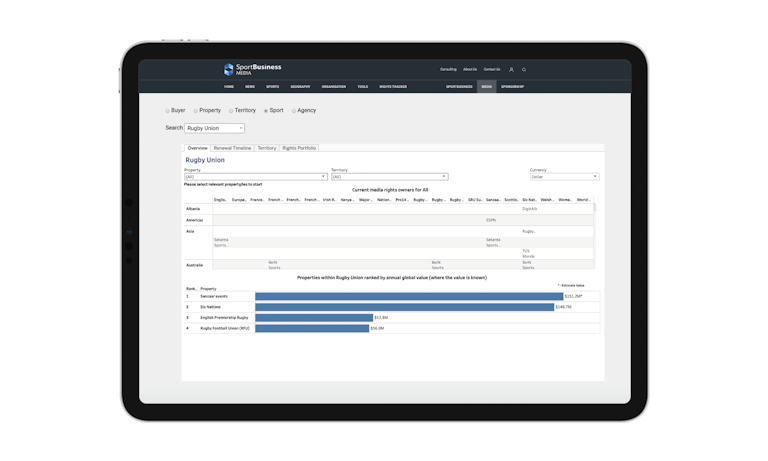Open the Territory filter dropdown

point(389,176)
